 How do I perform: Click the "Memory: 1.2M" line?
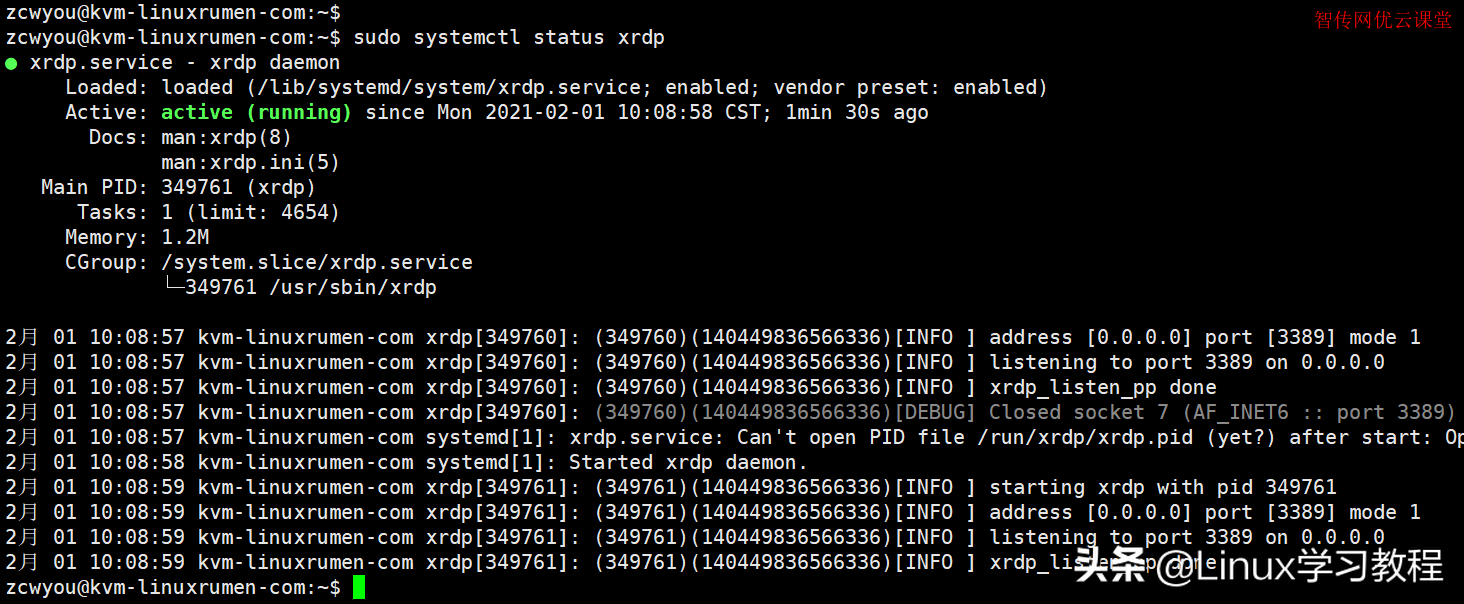pyautogui.click(x=137, y=238)
